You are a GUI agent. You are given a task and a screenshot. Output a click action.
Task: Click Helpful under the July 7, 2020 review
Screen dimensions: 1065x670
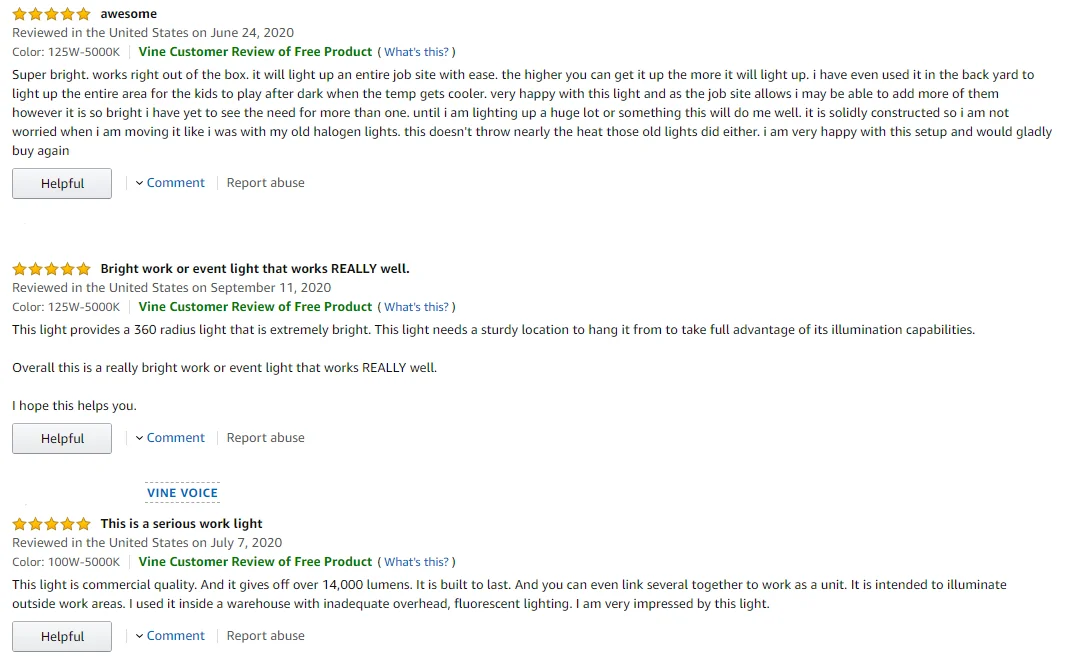tap(62, 637)
